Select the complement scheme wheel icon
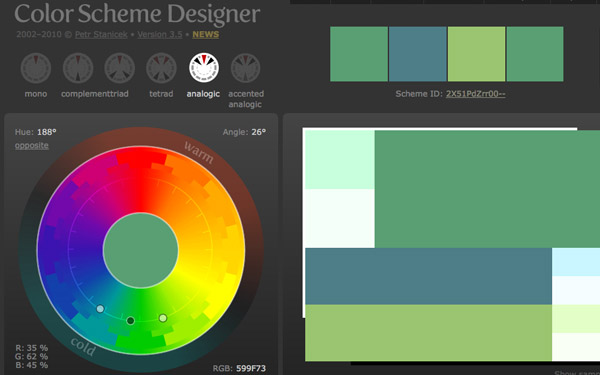 tap(78, 68)
